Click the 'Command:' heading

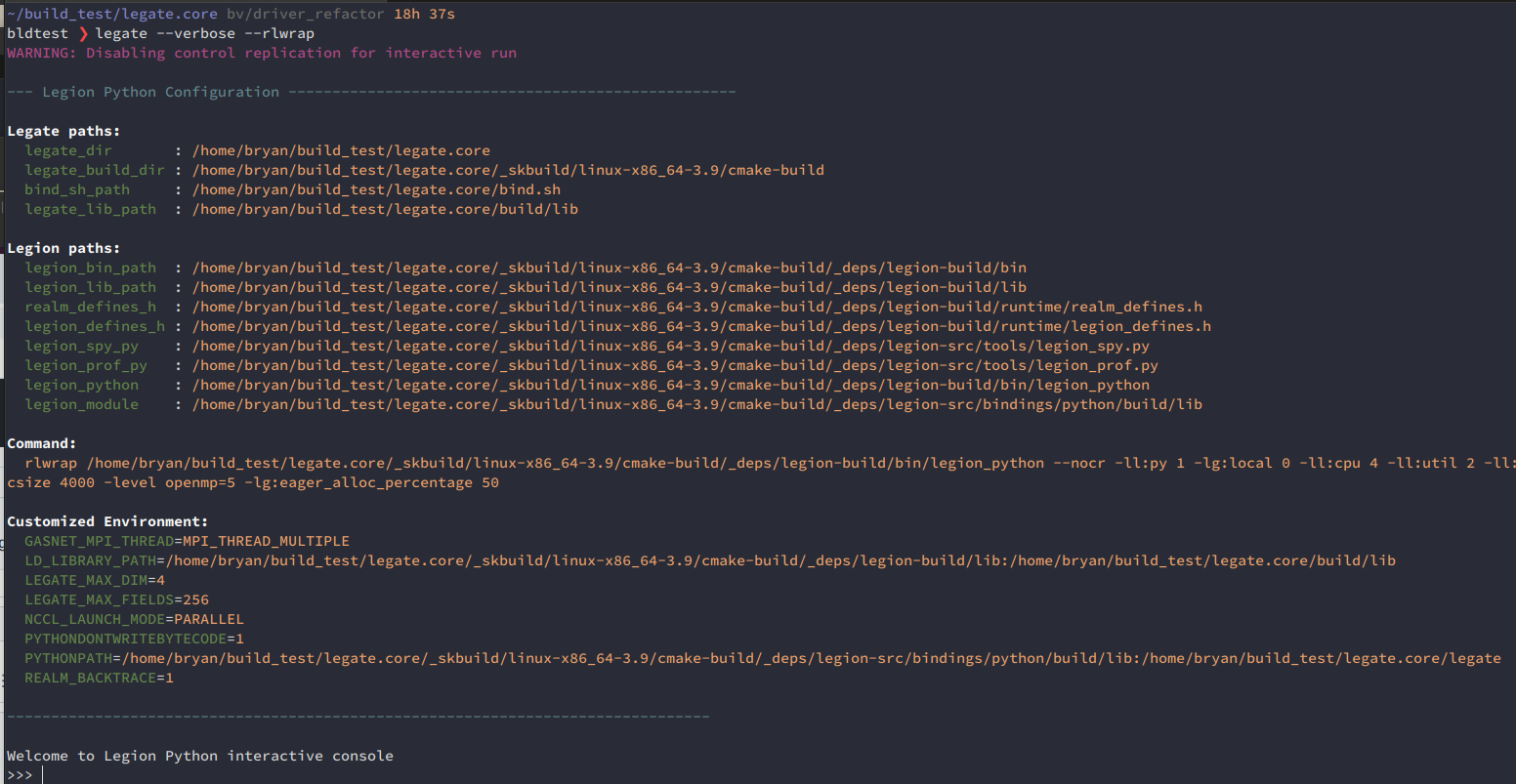pos(41,443)
